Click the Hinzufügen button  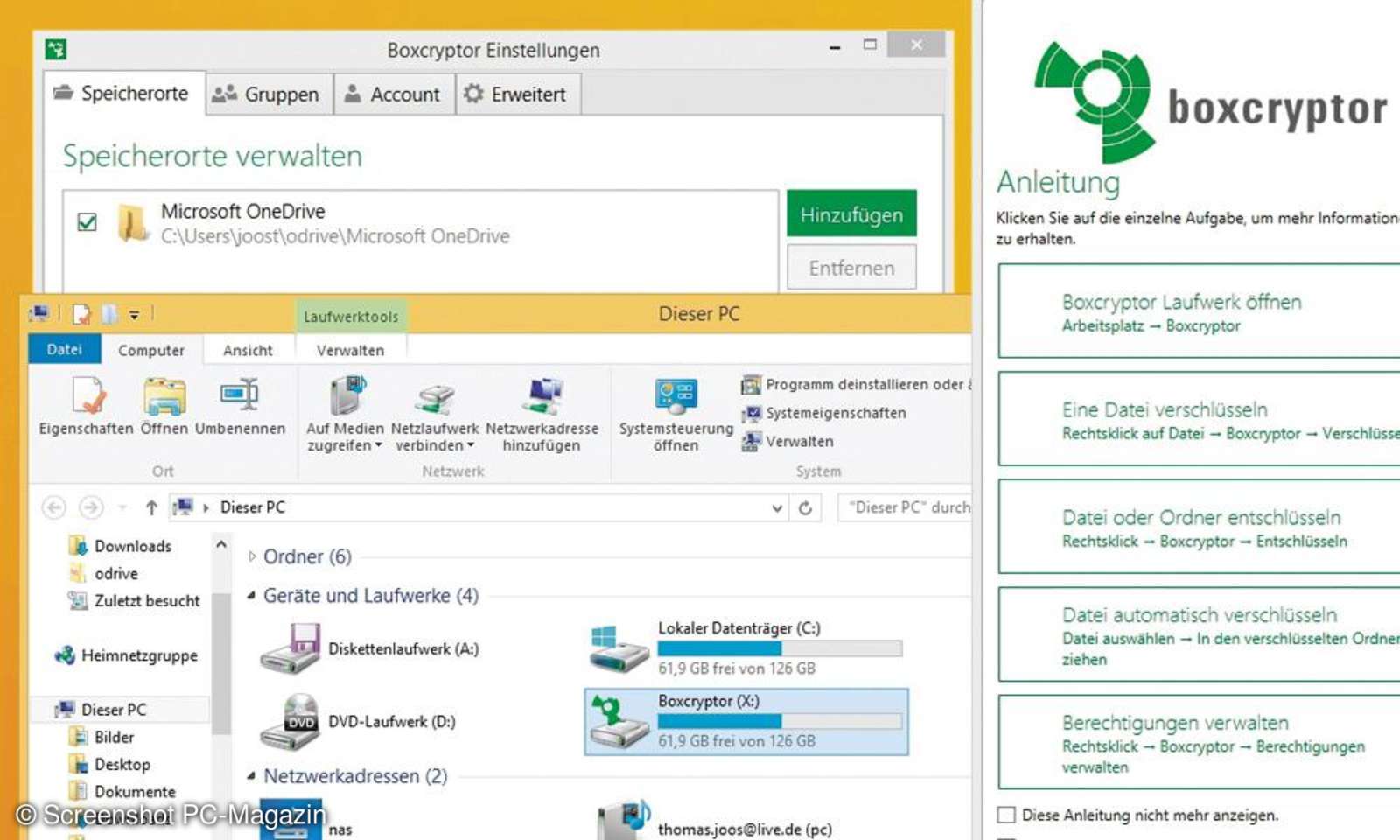pos(850,214)
